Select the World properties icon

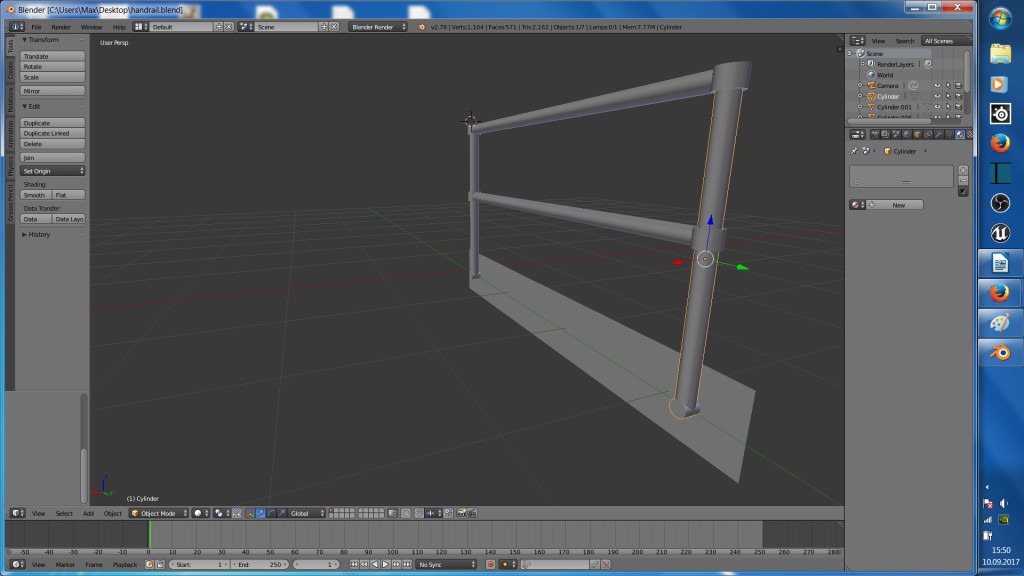906,134
